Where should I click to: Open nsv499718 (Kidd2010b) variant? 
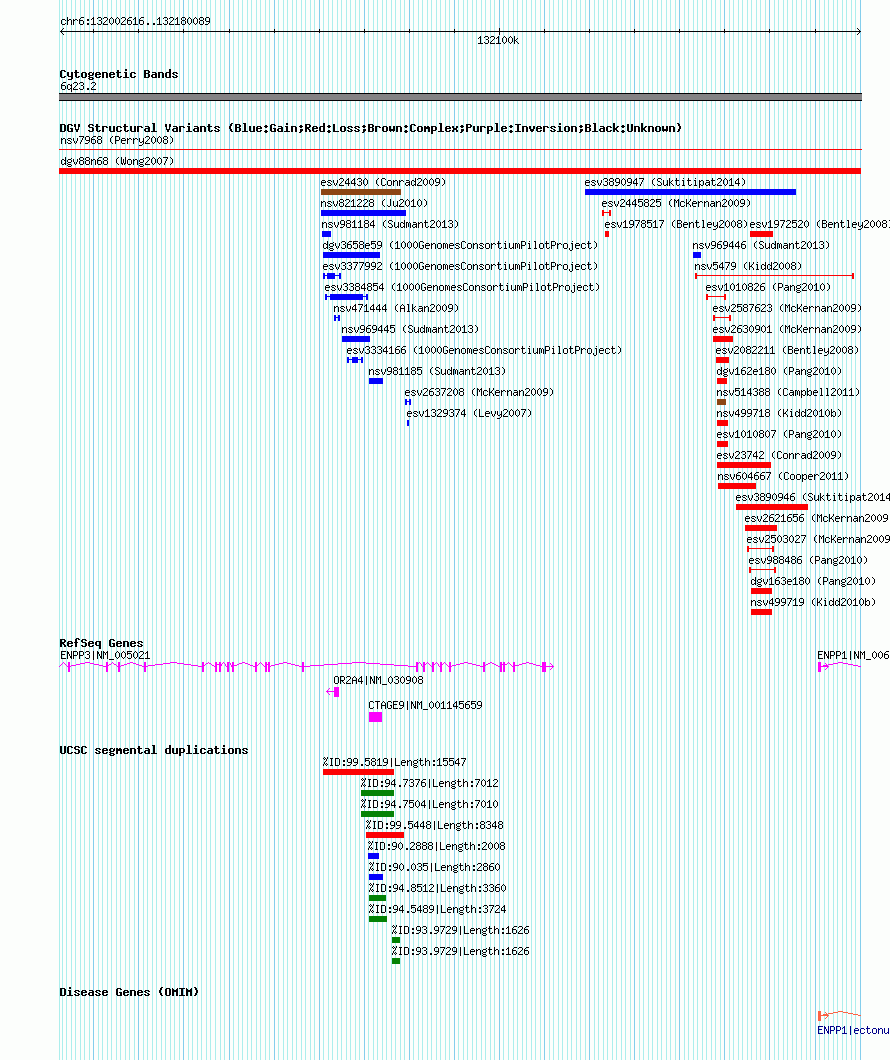779,413
